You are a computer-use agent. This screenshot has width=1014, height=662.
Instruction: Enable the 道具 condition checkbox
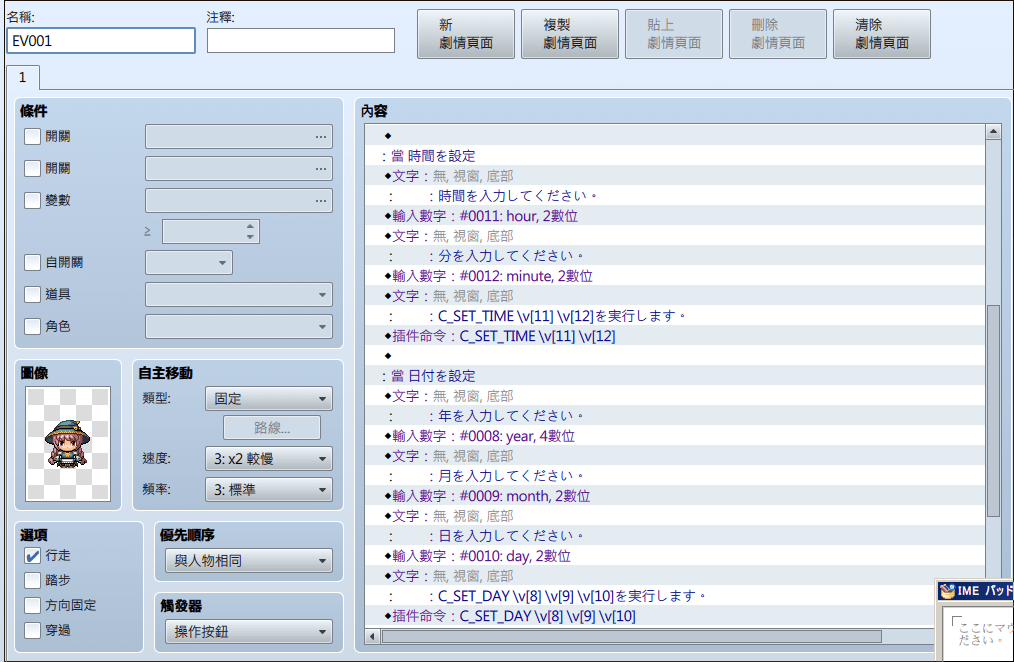pos(32,294)
